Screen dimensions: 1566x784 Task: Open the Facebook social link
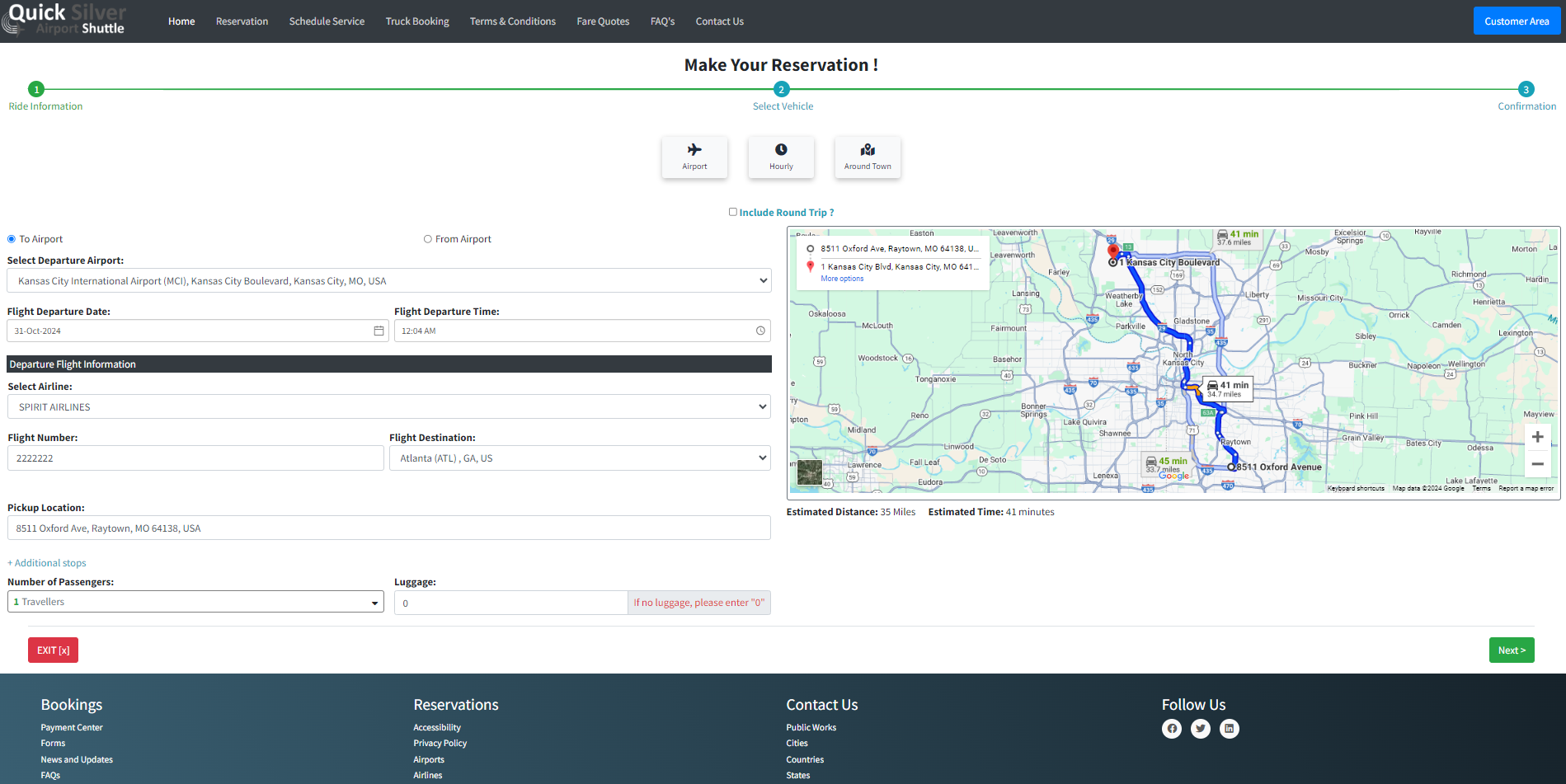pos(1172,729)
